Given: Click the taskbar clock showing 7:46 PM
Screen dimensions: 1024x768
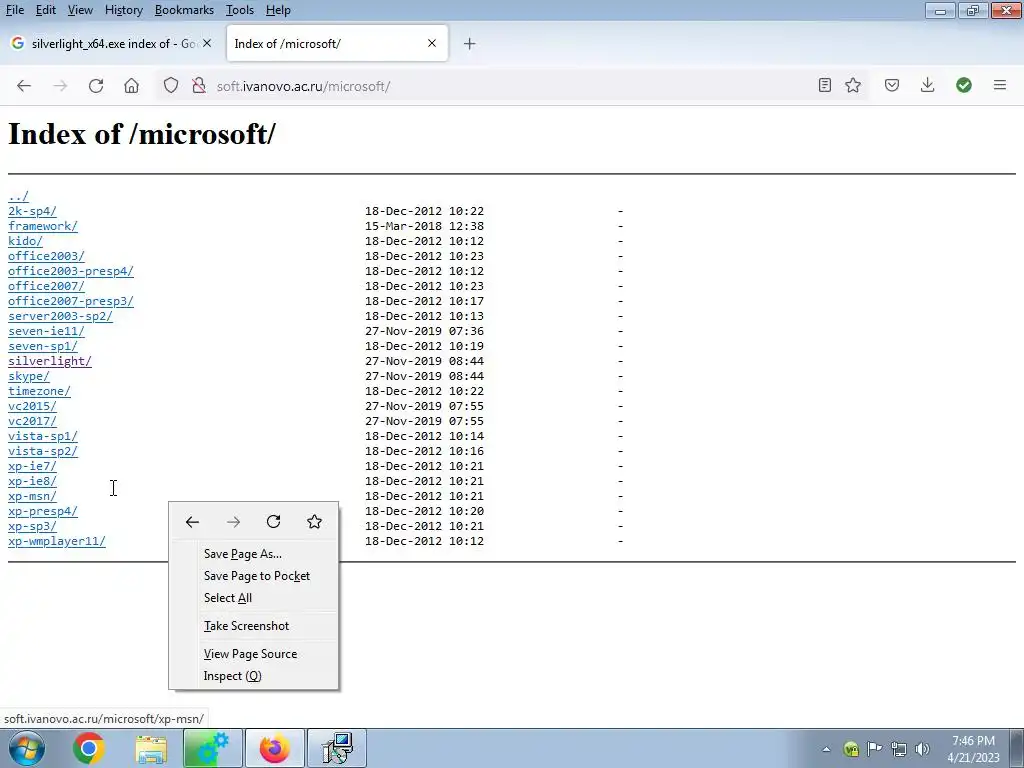Looking at the screenshot, I should pyautogui.click(x=973, y=749).
